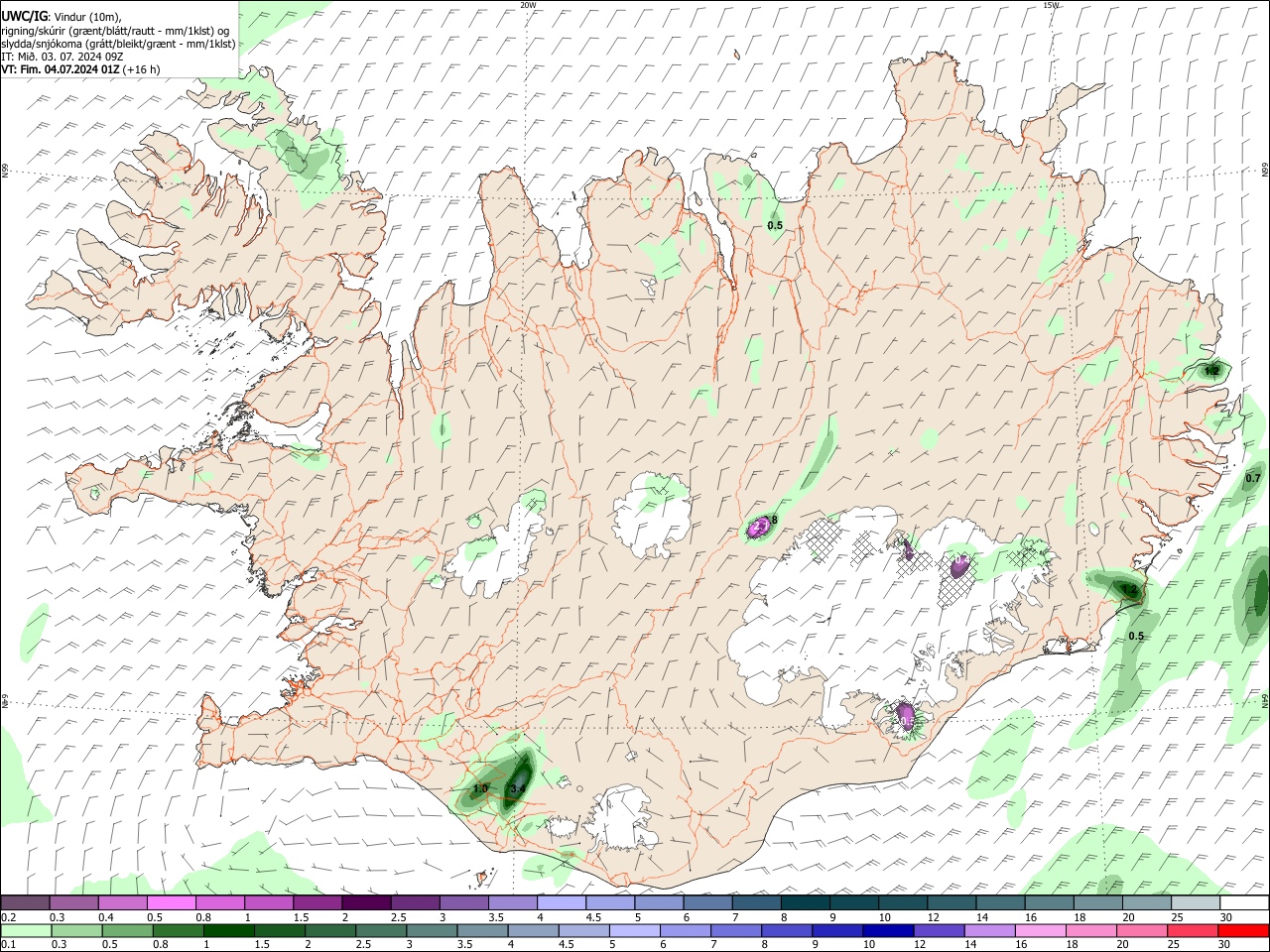Click the UWC/IG title in the header box
The image size is (1270, 952).
pos(24,16)
